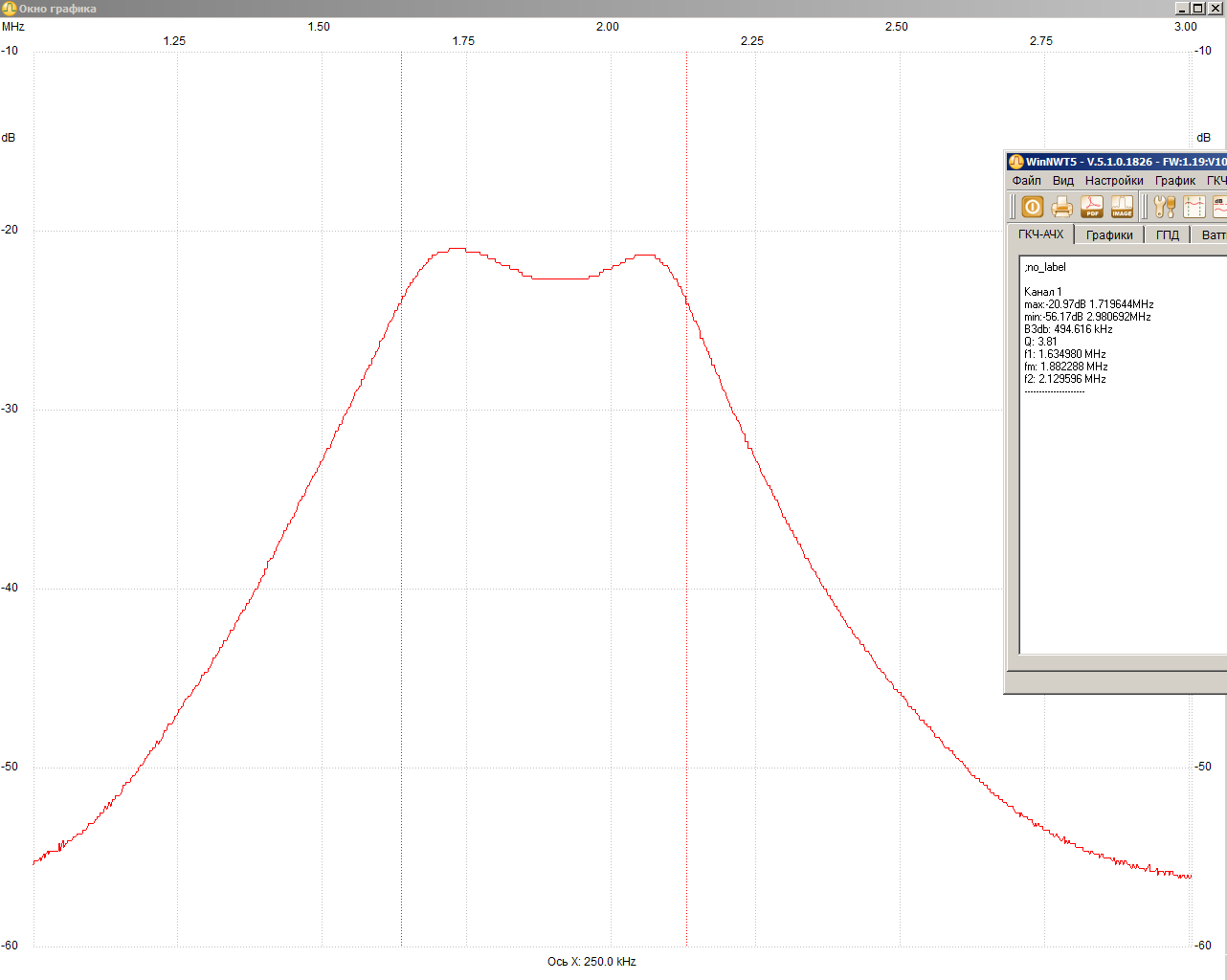Click the left dotted f1 bandwidth marker line

tap(401, 574)
